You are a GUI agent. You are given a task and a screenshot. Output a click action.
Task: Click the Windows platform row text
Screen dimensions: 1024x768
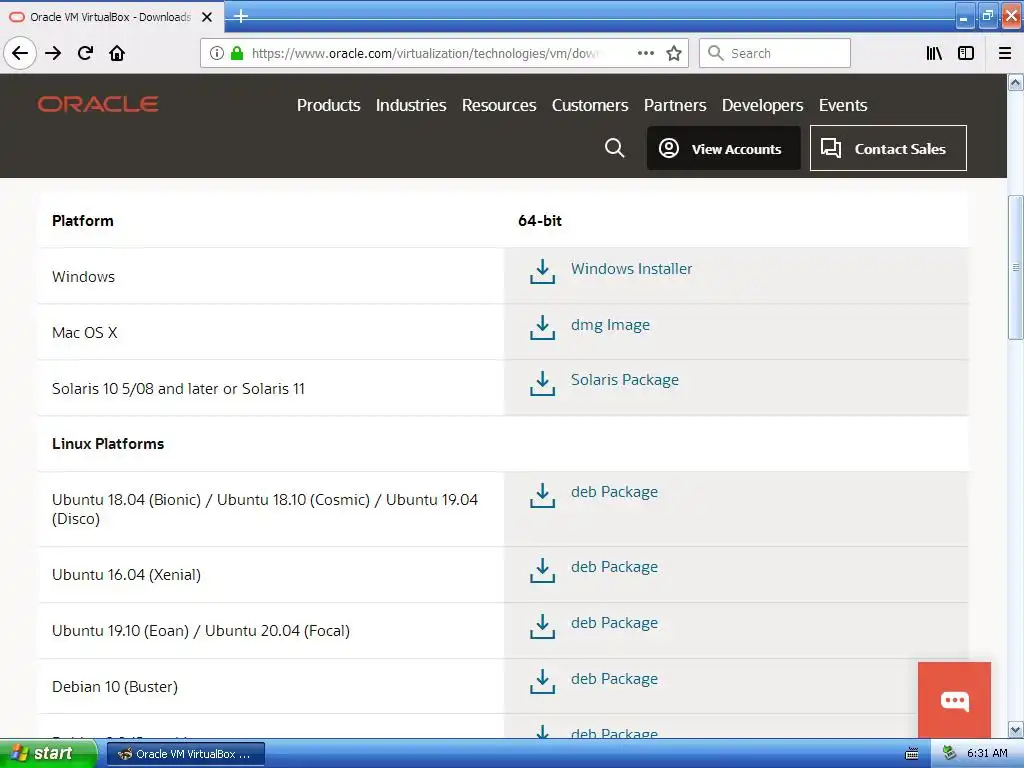pyautogui.click(x=84, y=276)
